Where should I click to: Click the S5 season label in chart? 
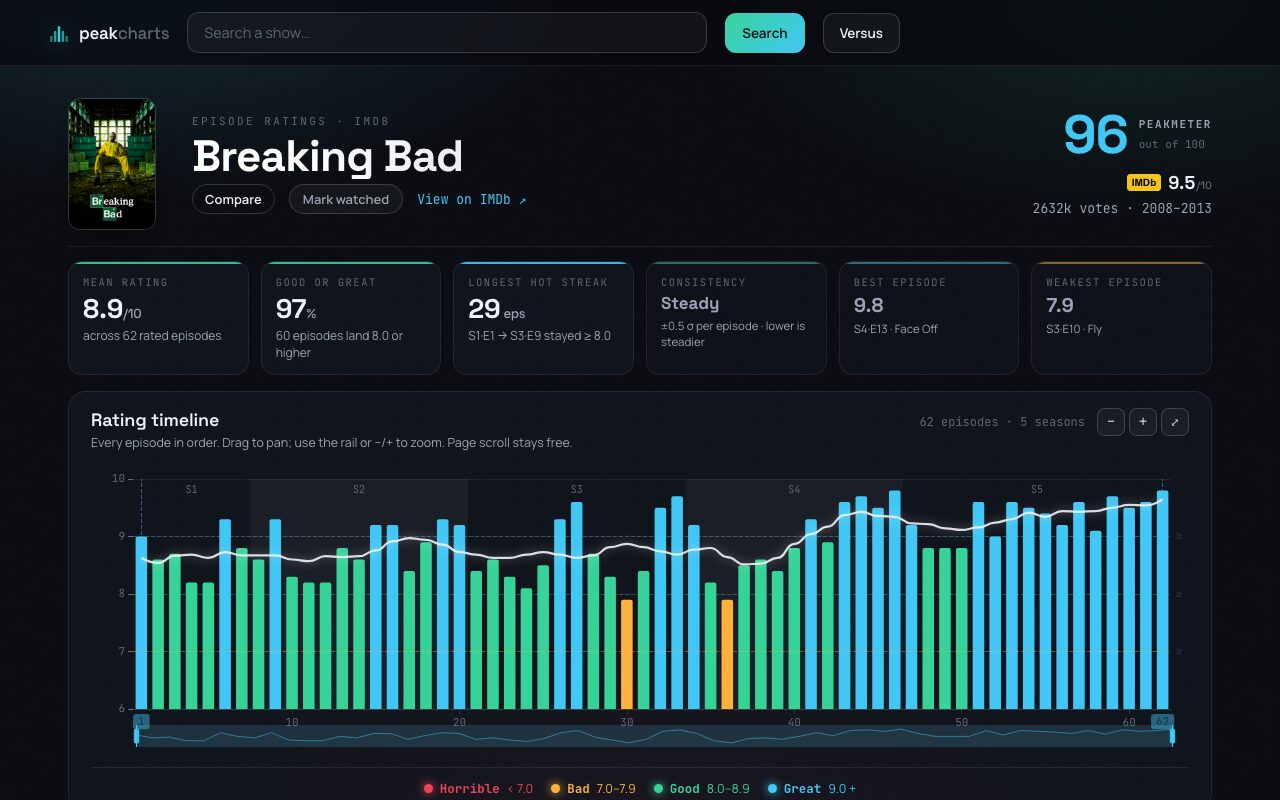(1037, 490)
